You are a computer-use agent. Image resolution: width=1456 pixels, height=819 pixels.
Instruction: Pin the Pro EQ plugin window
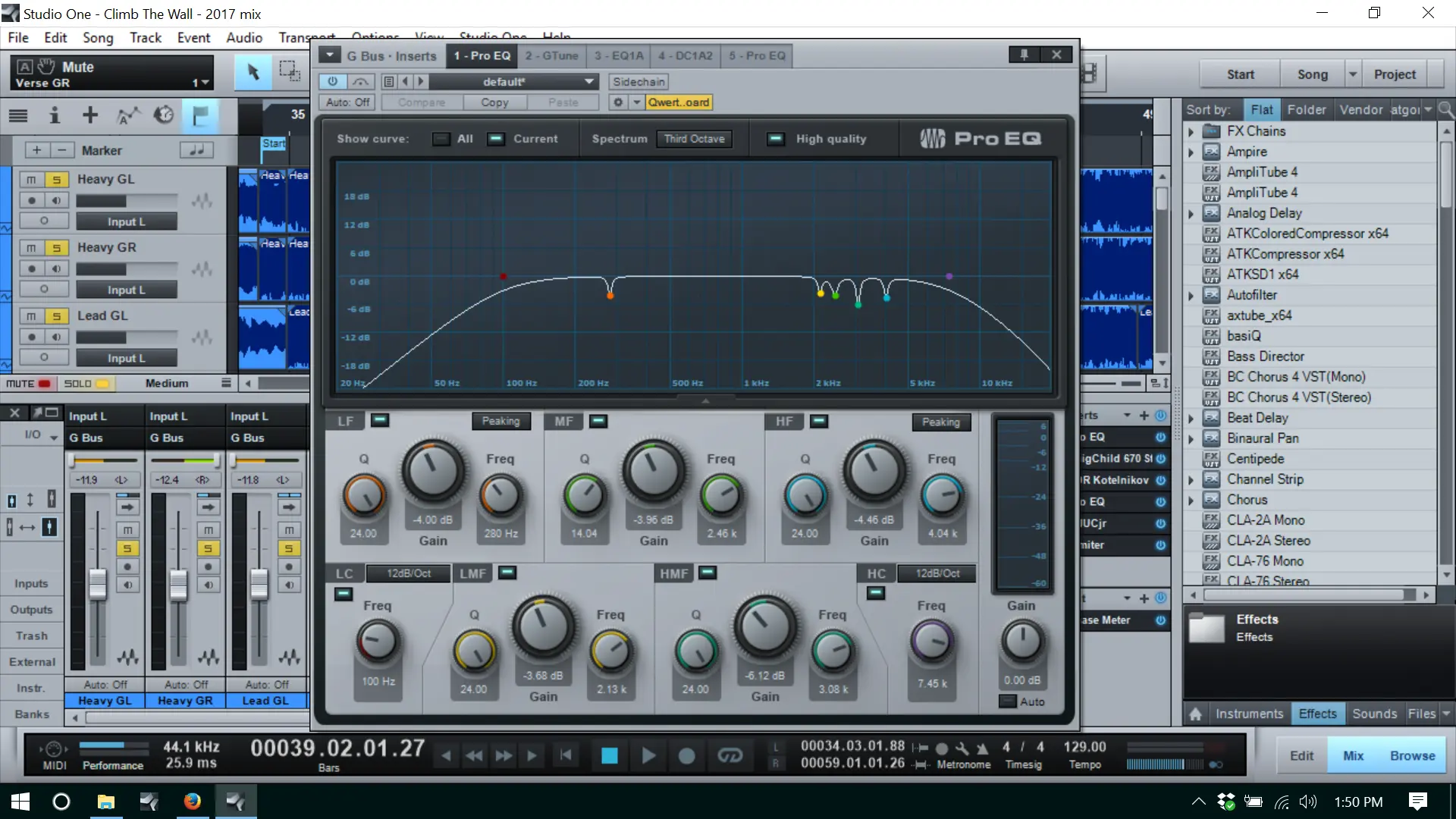1024,55
